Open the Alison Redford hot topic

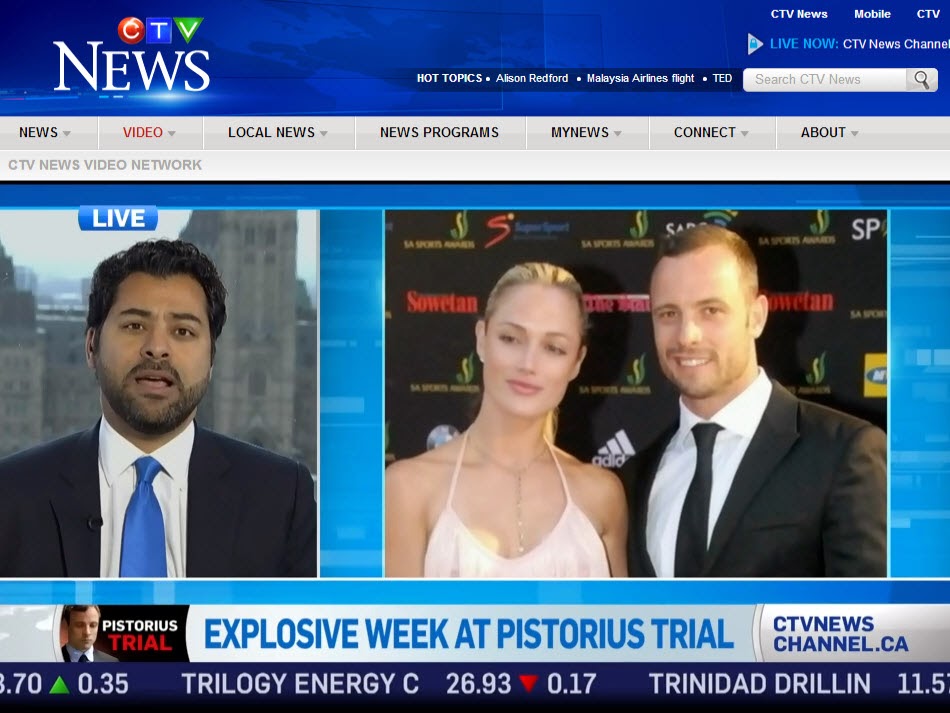(x=532, y=78)
